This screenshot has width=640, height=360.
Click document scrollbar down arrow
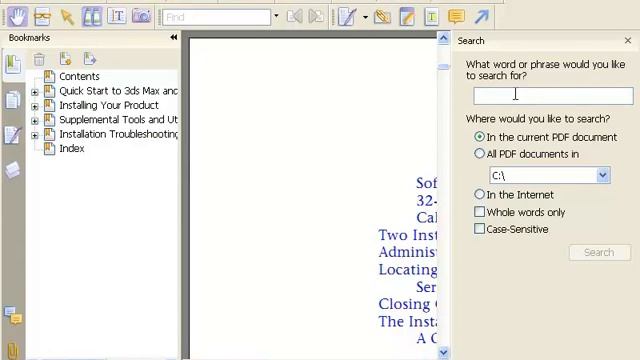click(x=443, y=352)
